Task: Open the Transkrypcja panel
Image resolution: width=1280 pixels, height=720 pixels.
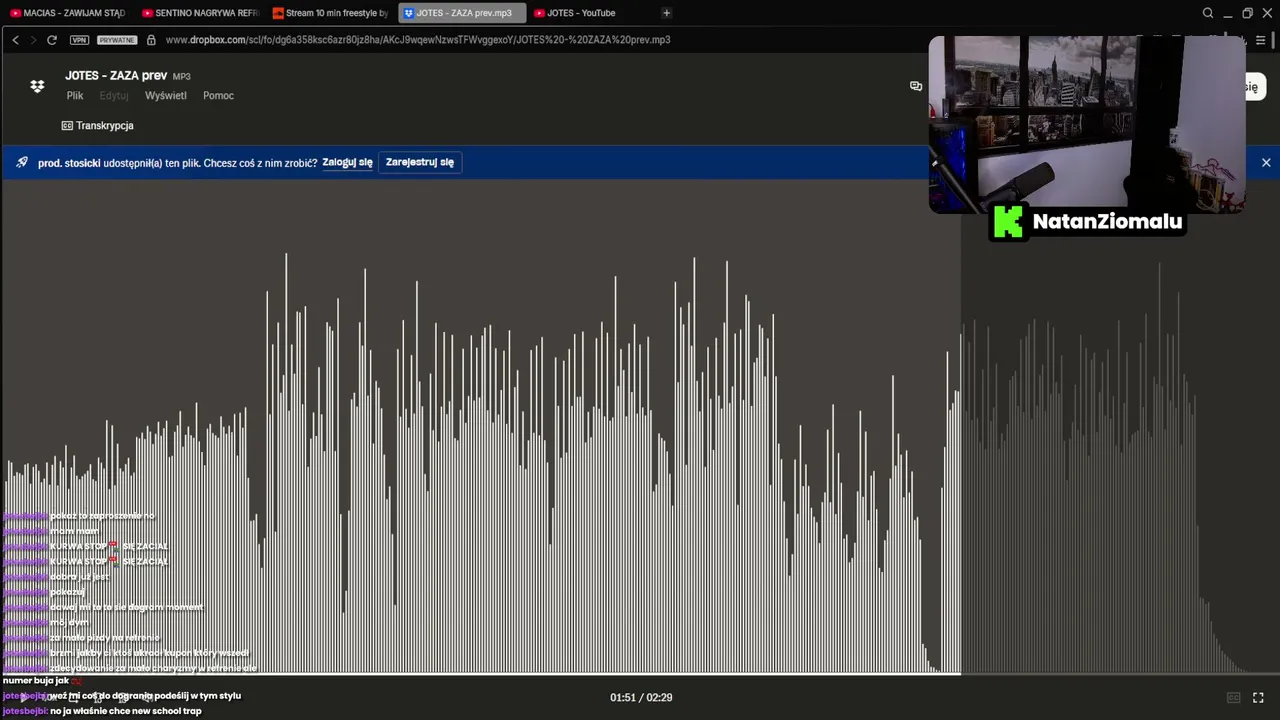Action: [x=98, y=126]
